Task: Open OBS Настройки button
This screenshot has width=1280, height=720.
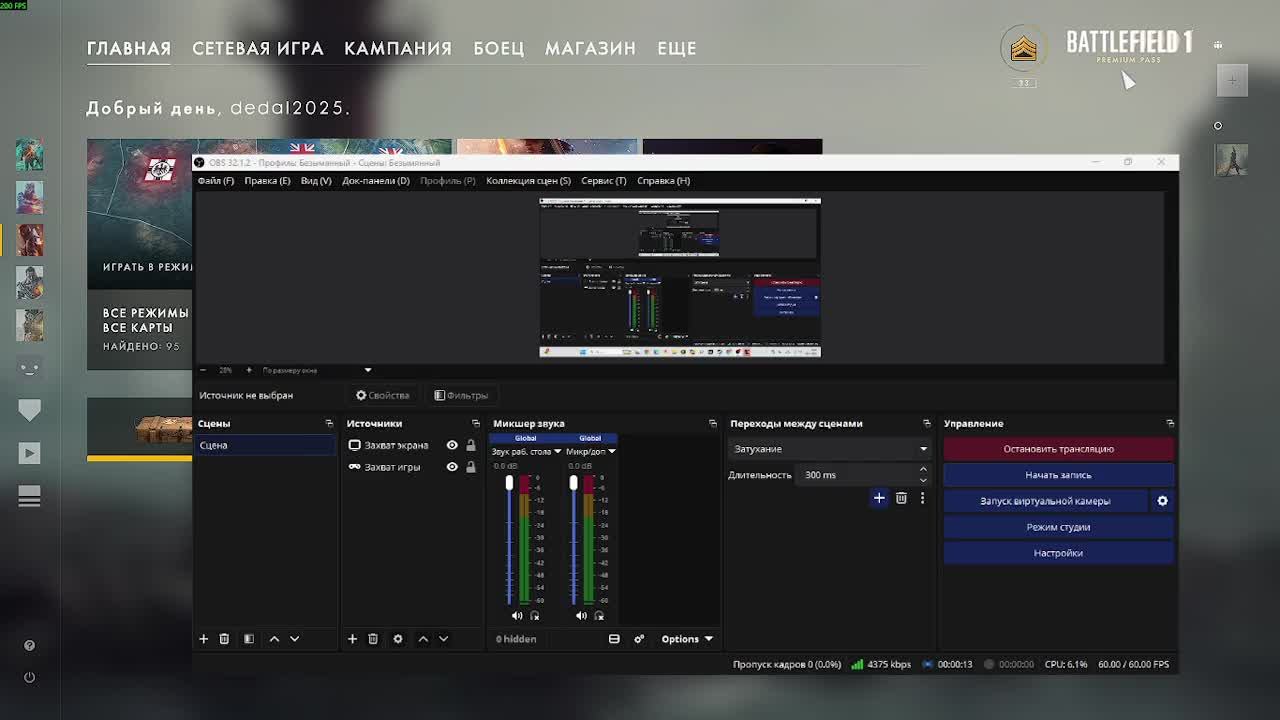Action: [1058, 553]
